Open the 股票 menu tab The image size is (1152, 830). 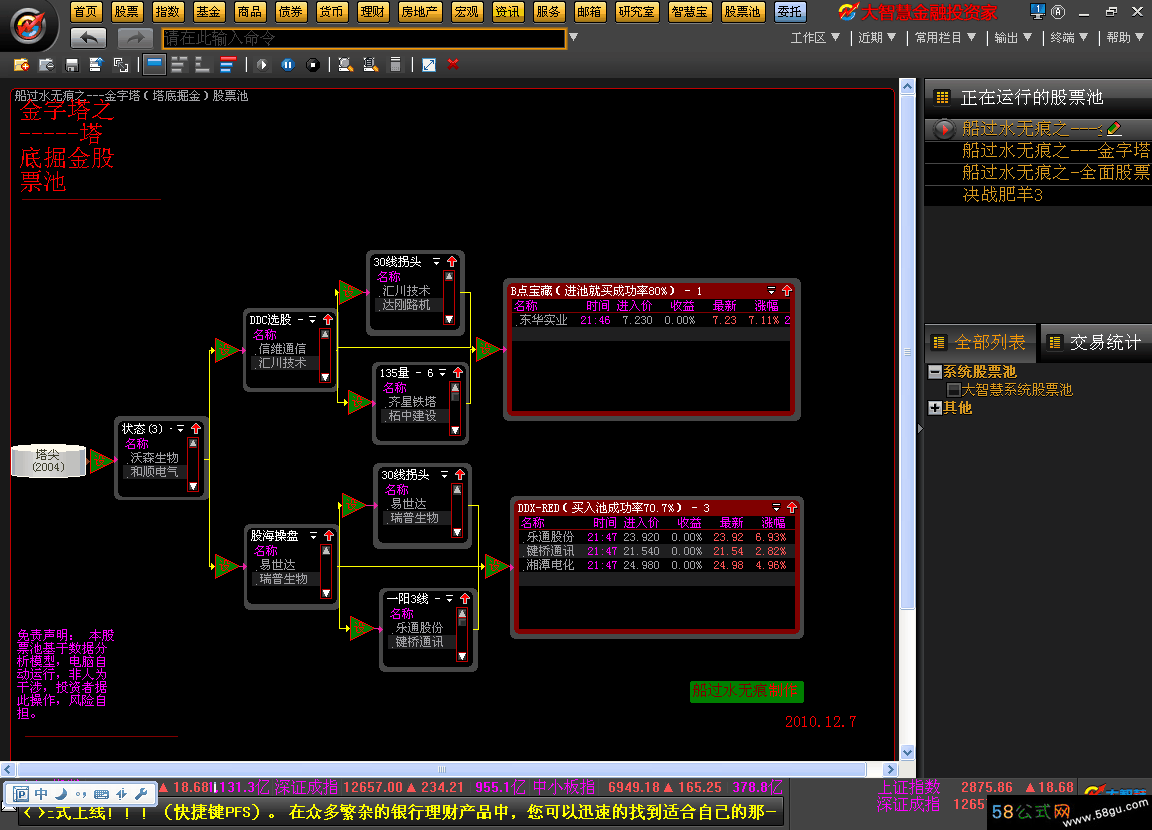point(126,12)
